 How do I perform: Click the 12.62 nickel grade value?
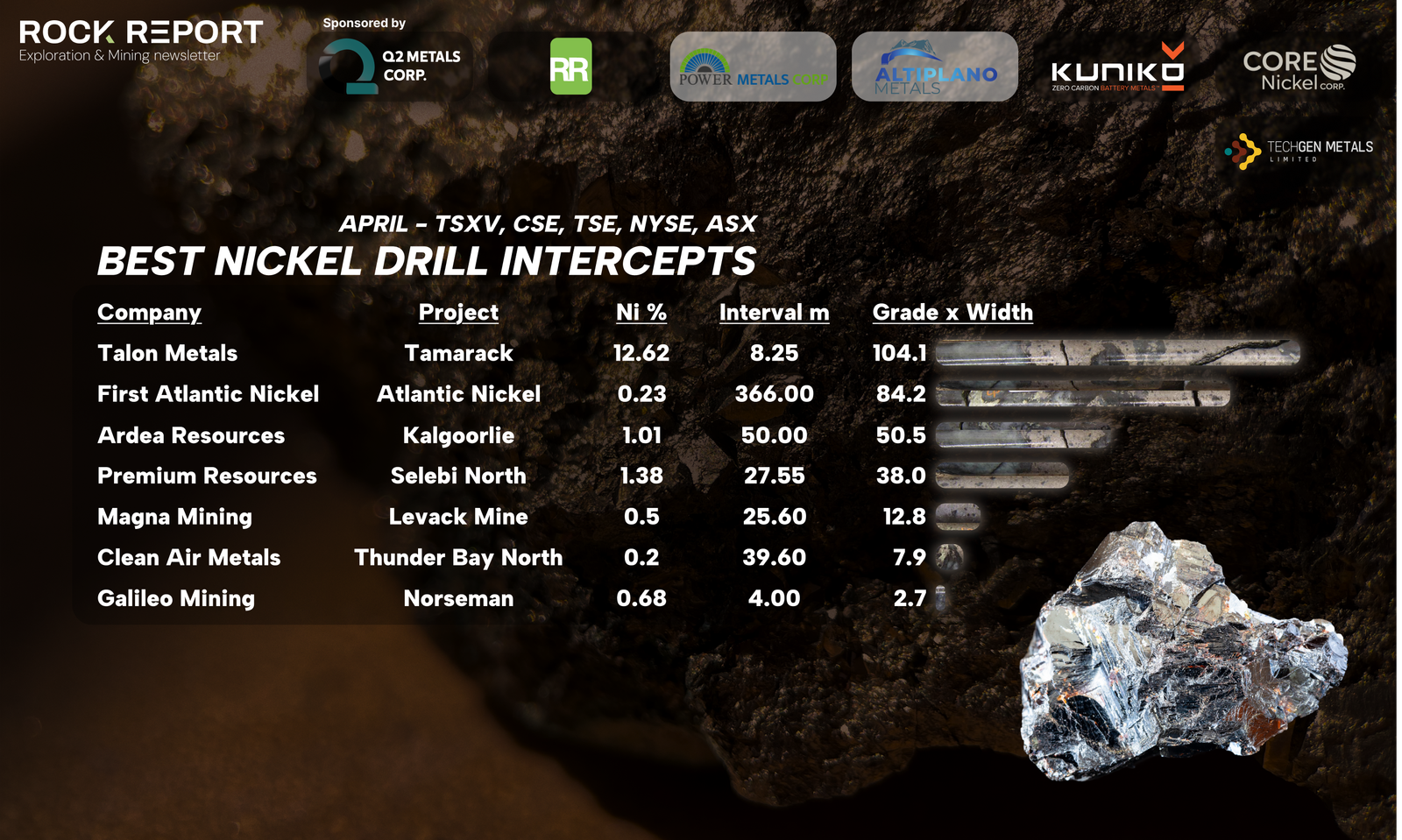click(x=641, y=353)
